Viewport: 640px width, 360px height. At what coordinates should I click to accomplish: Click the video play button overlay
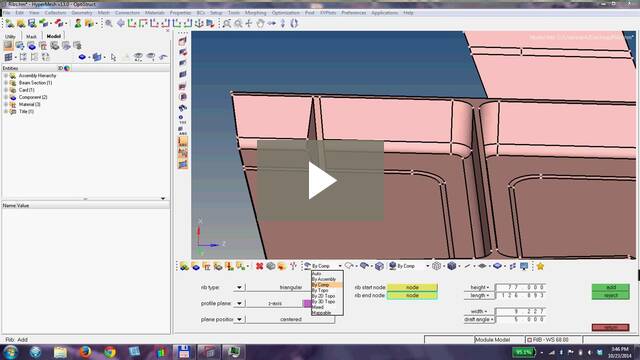[320, 181]
